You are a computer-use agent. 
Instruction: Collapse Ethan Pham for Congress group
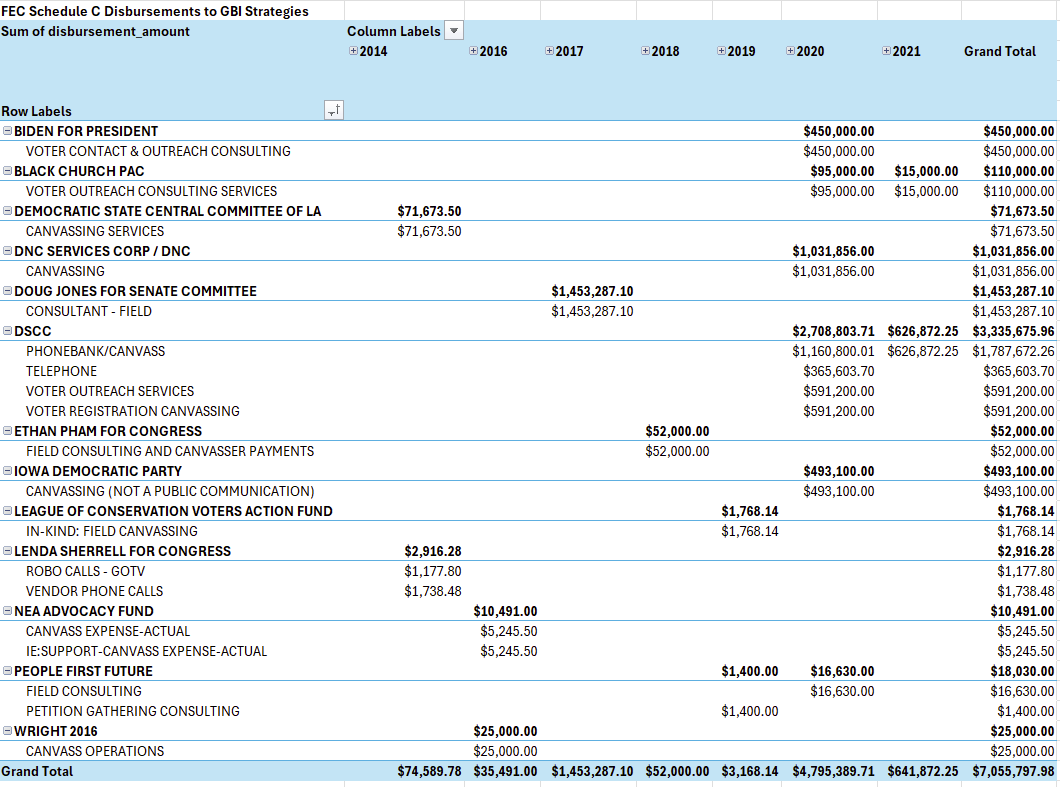point(7,431)
